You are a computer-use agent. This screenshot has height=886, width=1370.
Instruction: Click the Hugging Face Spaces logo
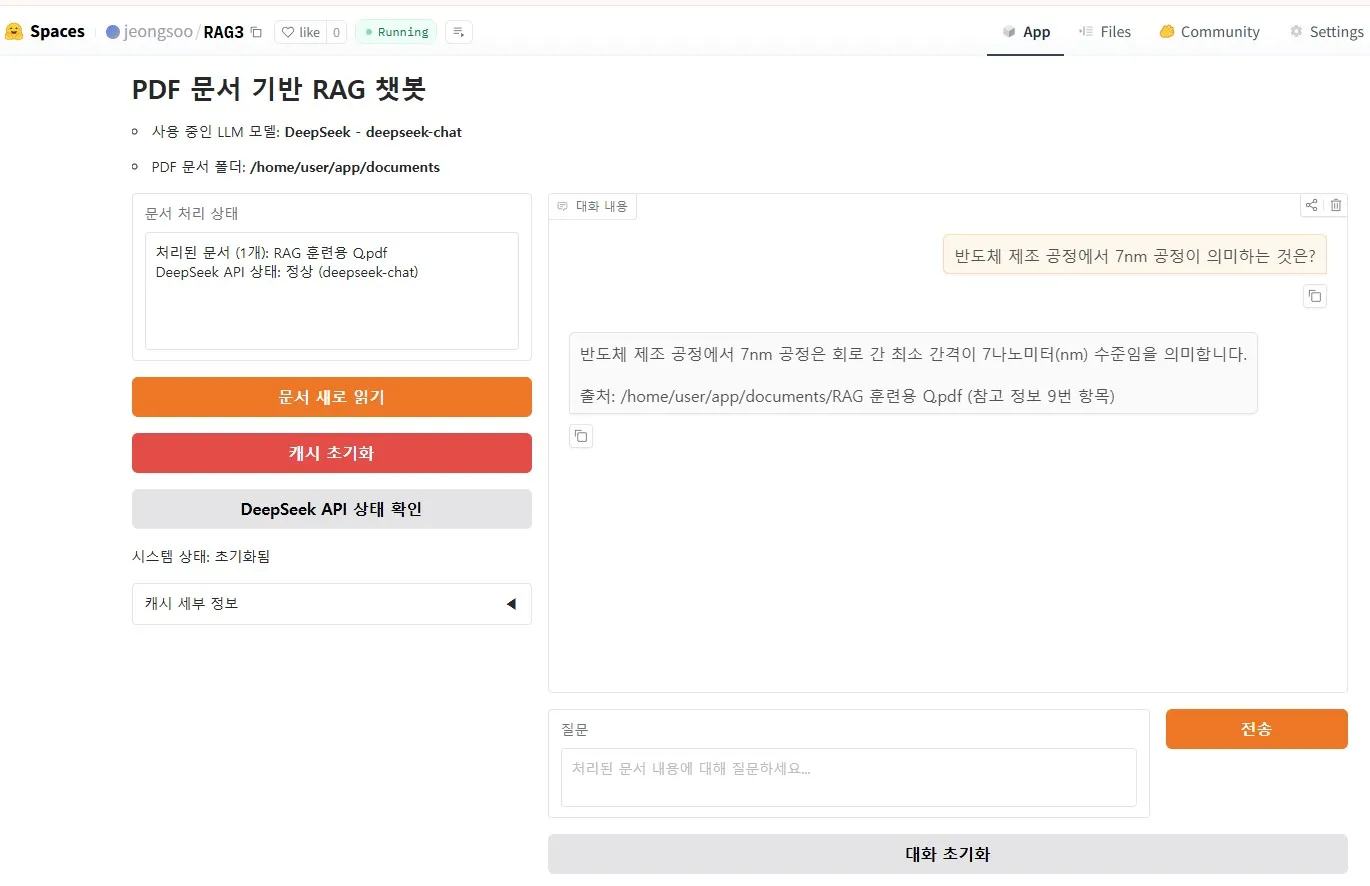(x=45, y=31)
